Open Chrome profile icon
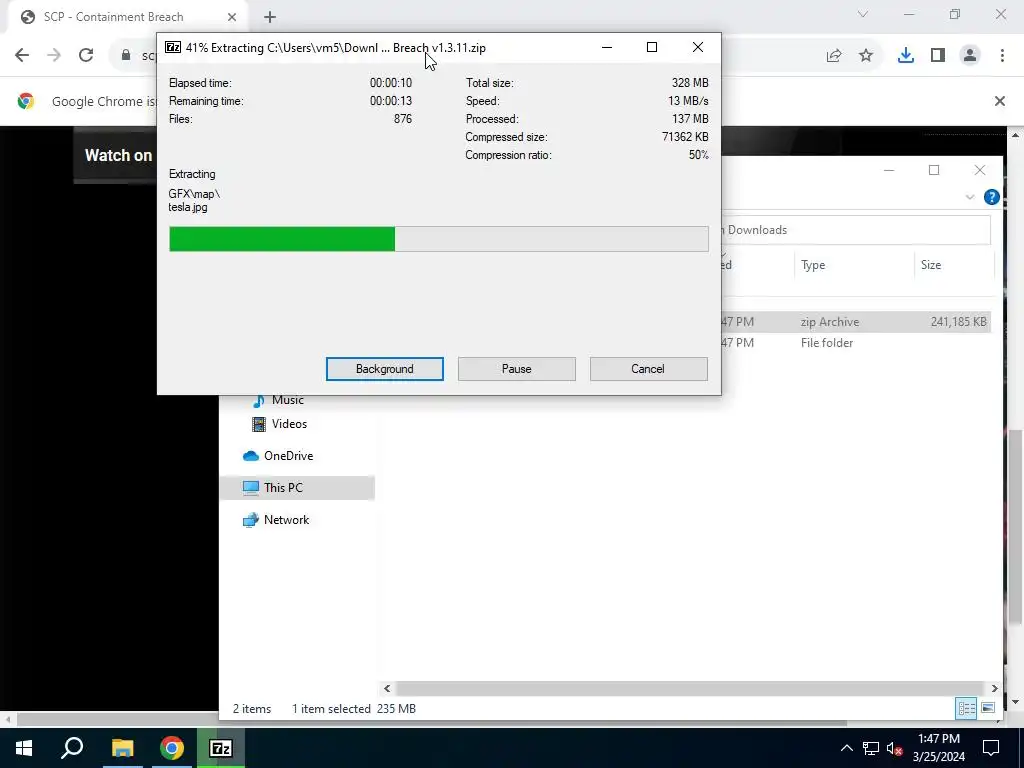The width and height of the screenshot is (1024, 768). (x=970, y=56)
